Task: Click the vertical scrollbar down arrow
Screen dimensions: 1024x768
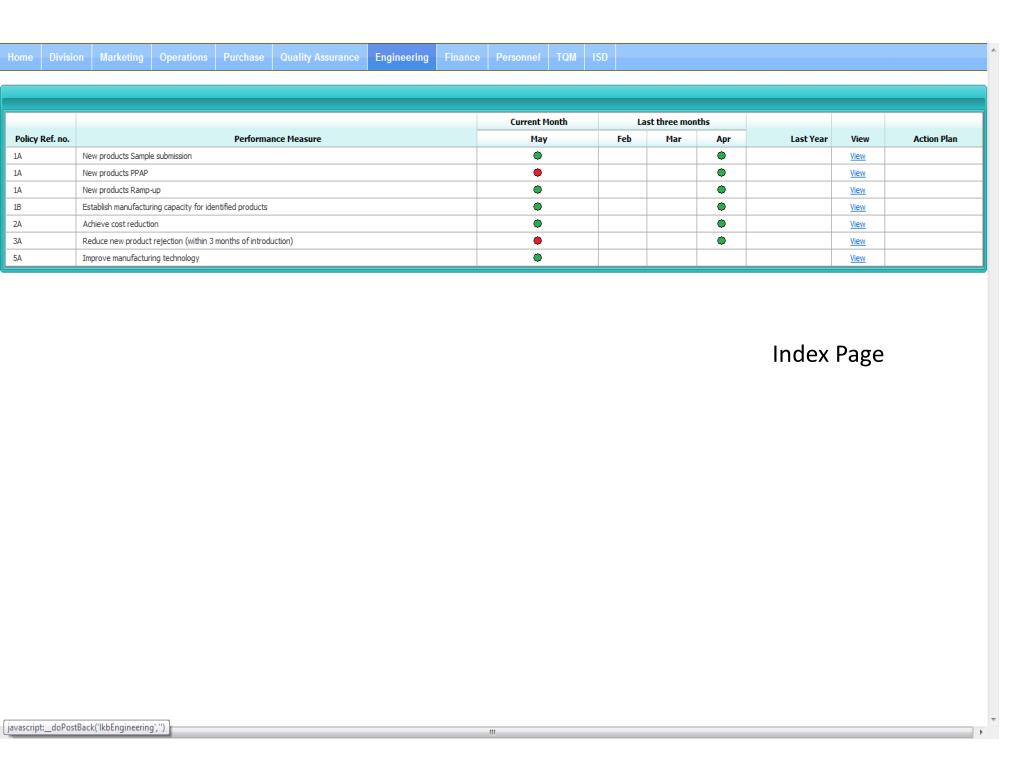Action: [x=992, y=718]
